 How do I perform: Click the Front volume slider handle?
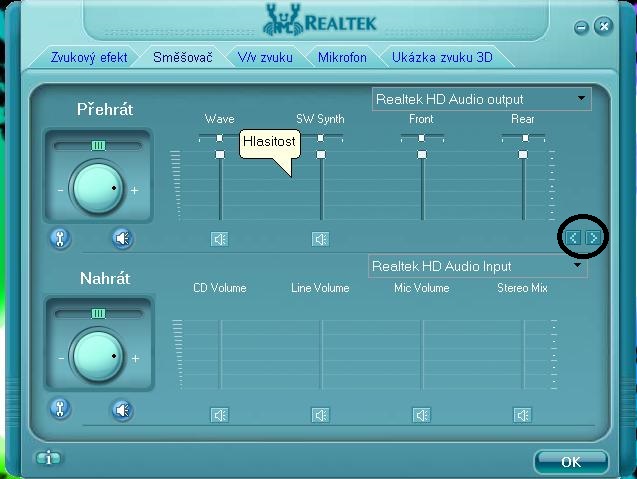[x=422, y=154]
